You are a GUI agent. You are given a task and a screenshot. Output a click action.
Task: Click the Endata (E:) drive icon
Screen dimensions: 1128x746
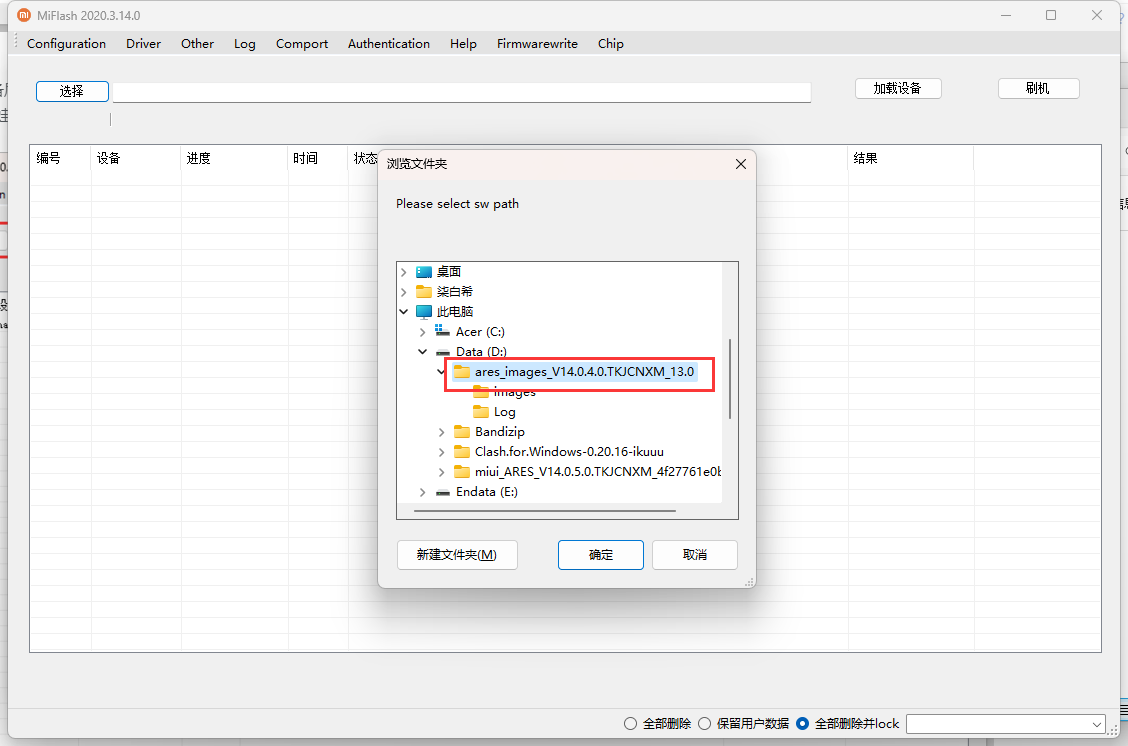(x=442, y=492)
